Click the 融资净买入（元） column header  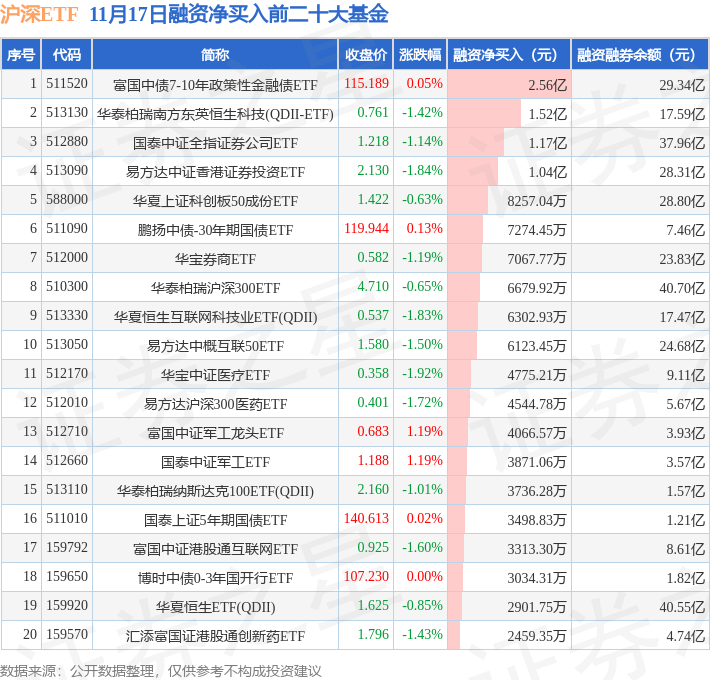[x=509, y=55]
